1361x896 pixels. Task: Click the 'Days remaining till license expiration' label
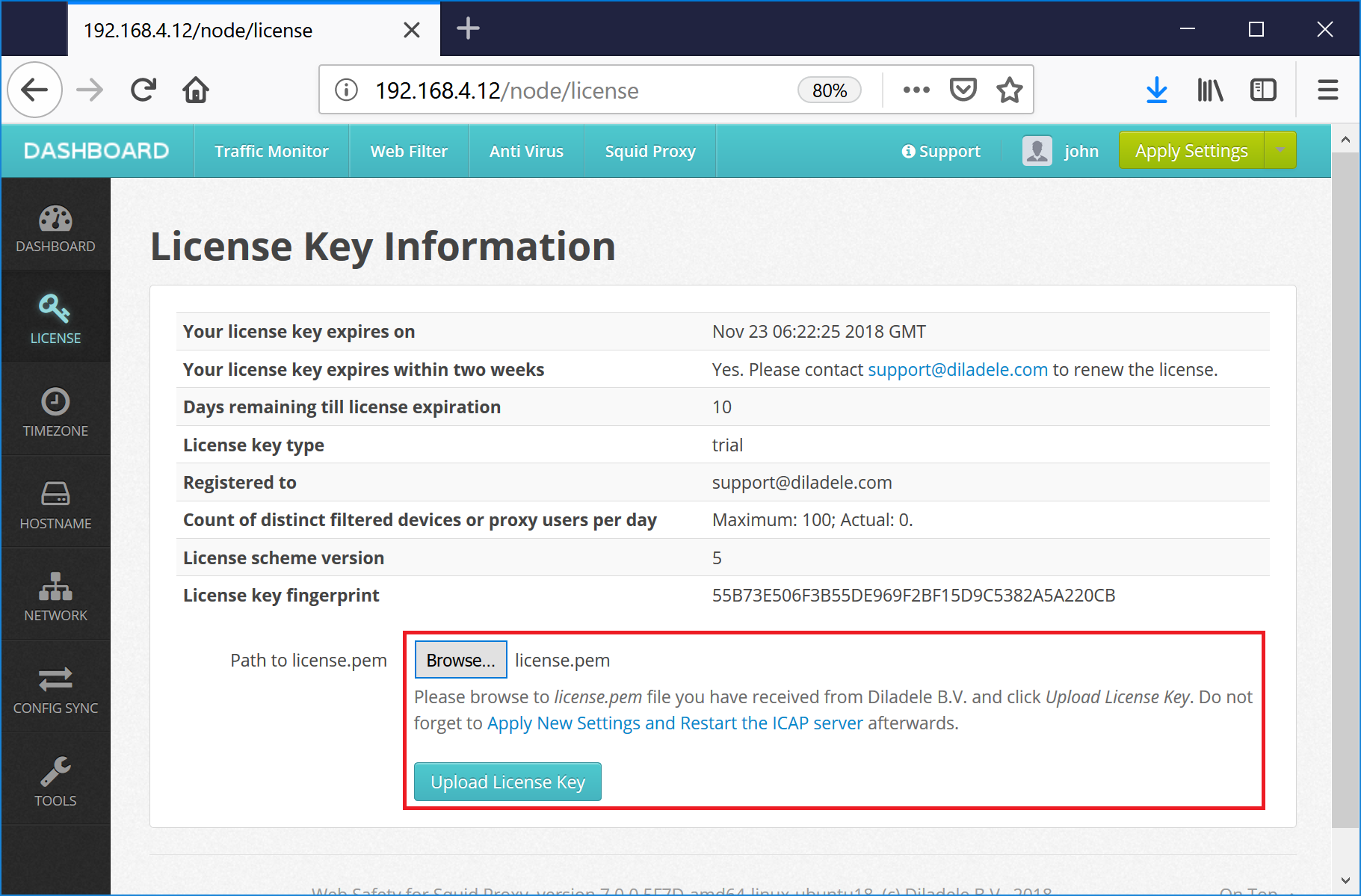(342, 407)
